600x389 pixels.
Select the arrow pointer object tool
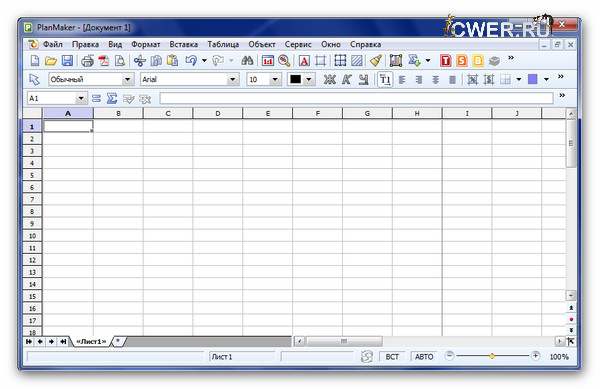point(34,80)
